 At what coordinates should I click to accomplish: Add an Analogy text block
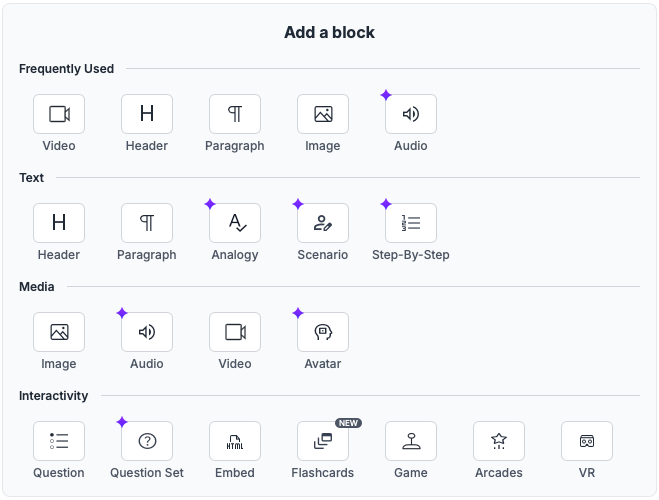point(235,223)
